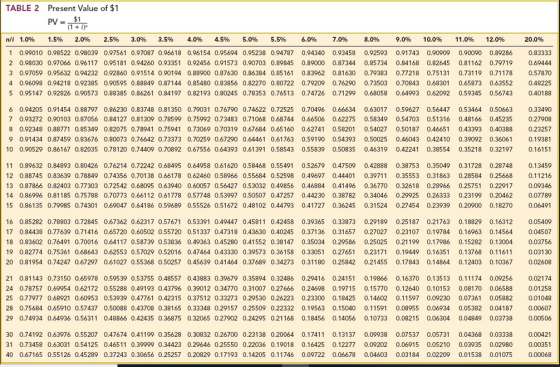This screenshot has width=560, height=367.
Task: Select the 11.0% column header
Action: 465,39
